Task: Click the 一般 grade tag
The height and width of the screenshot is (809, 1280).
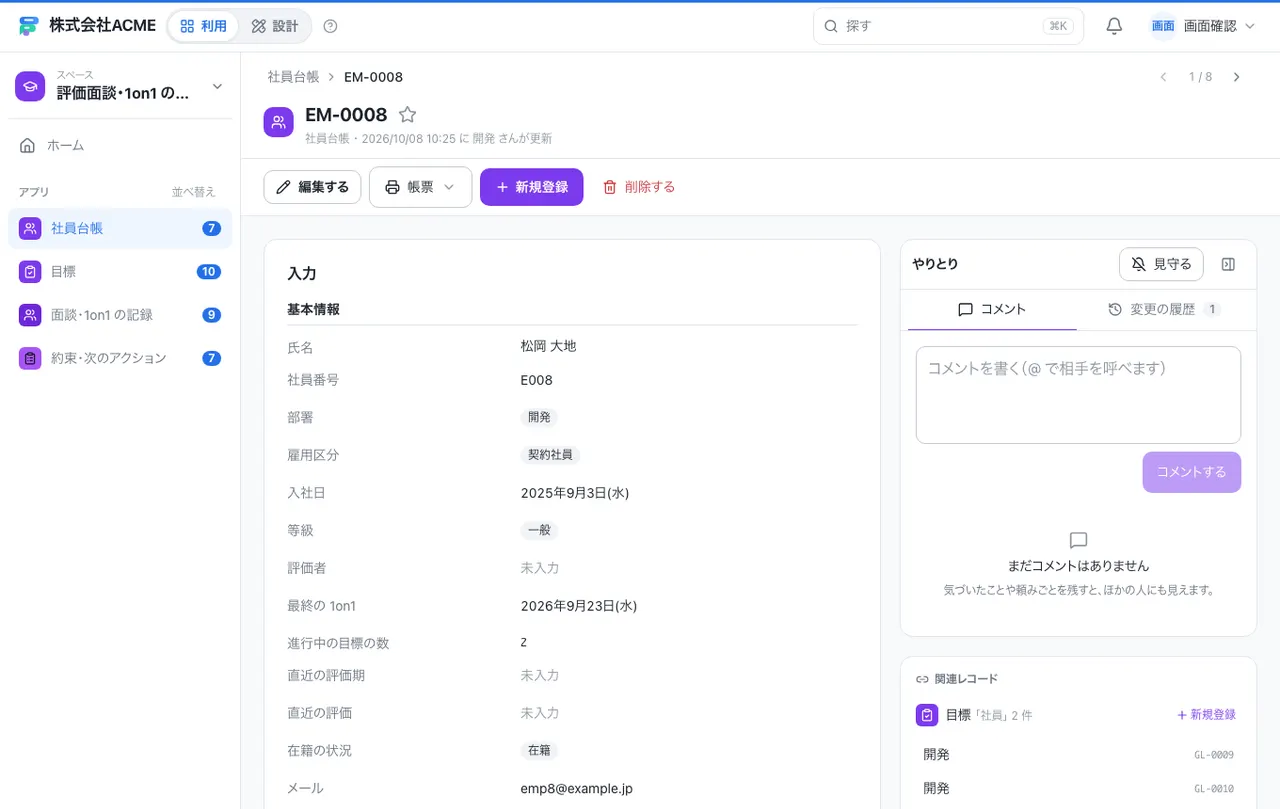Action: coord(540,530)
